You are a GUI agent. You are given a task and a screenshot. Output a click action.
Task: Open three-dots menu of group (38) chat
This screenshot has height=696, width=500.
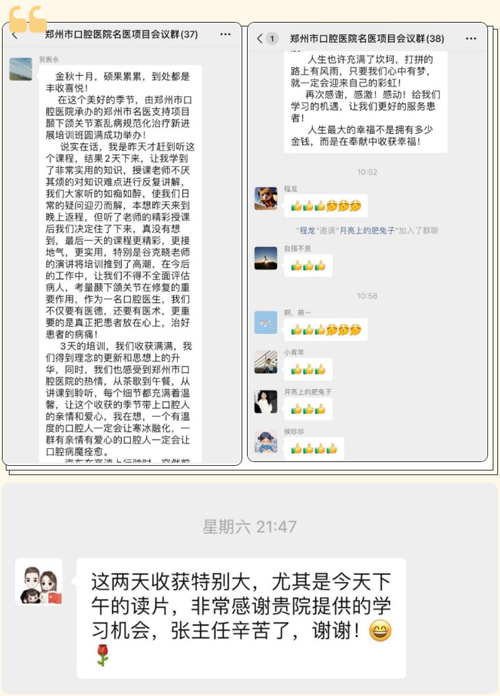(471, 39)
